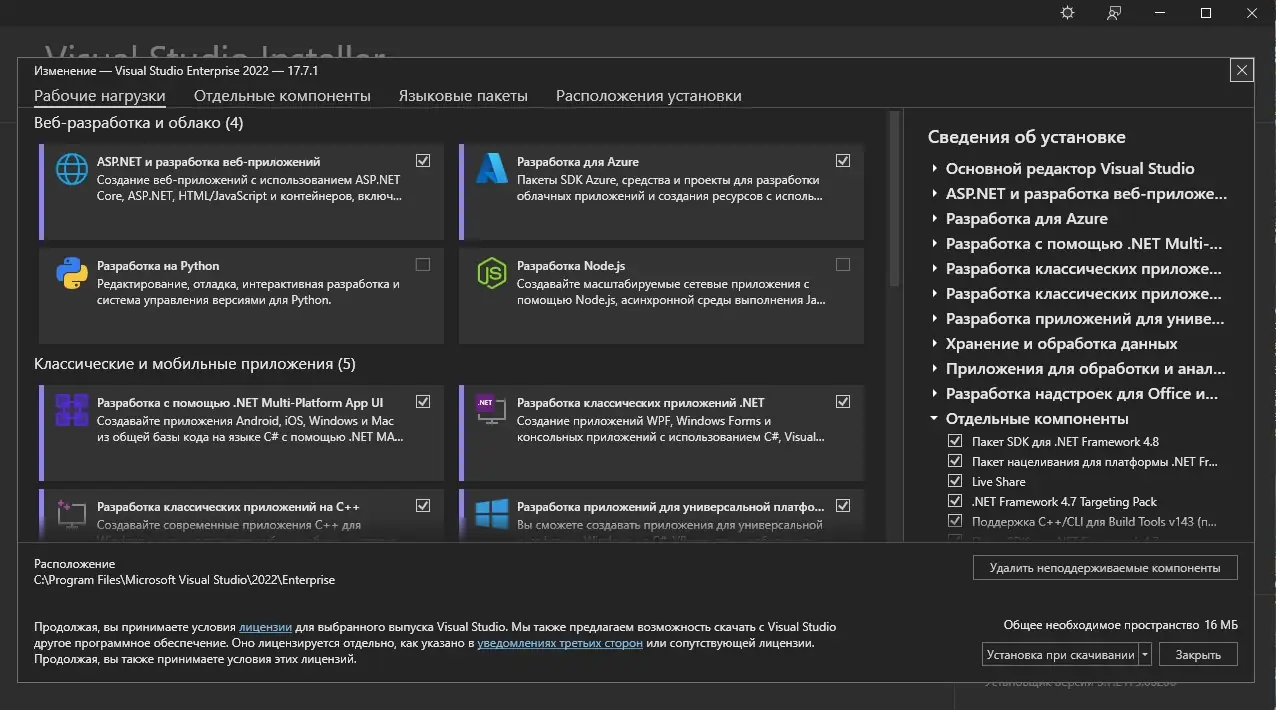This screenshot has height=710, width=1276.
Task: Click the ASP.NET globe icon
Action: coord(70,170)
